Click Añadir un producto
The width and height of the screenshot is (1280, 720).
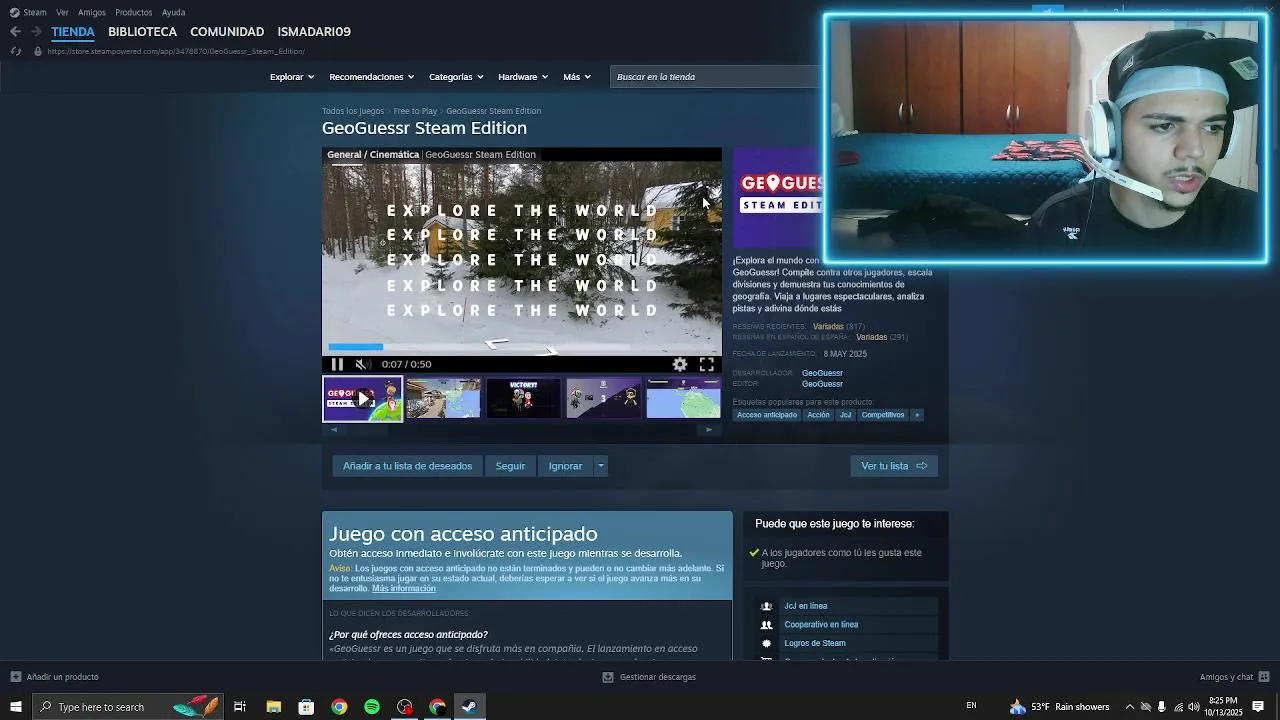pos(55,677)
